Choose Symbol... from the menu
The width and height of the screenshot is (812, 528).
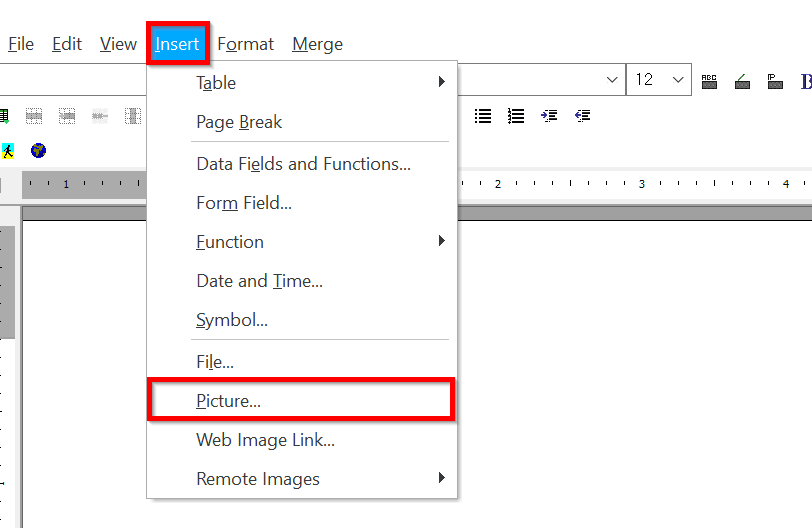[302, 320]
